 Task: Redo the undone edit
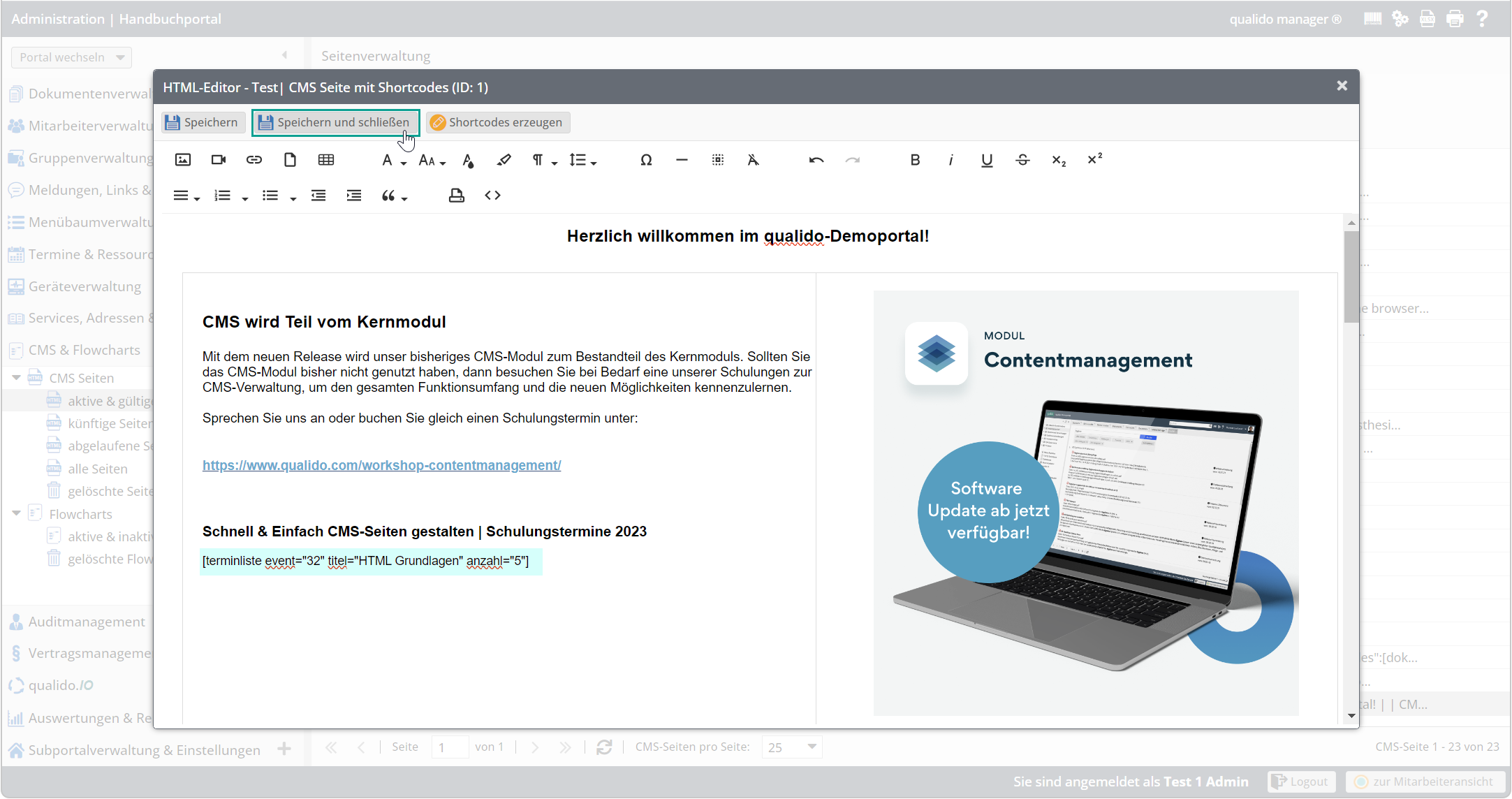click(852, 160)
